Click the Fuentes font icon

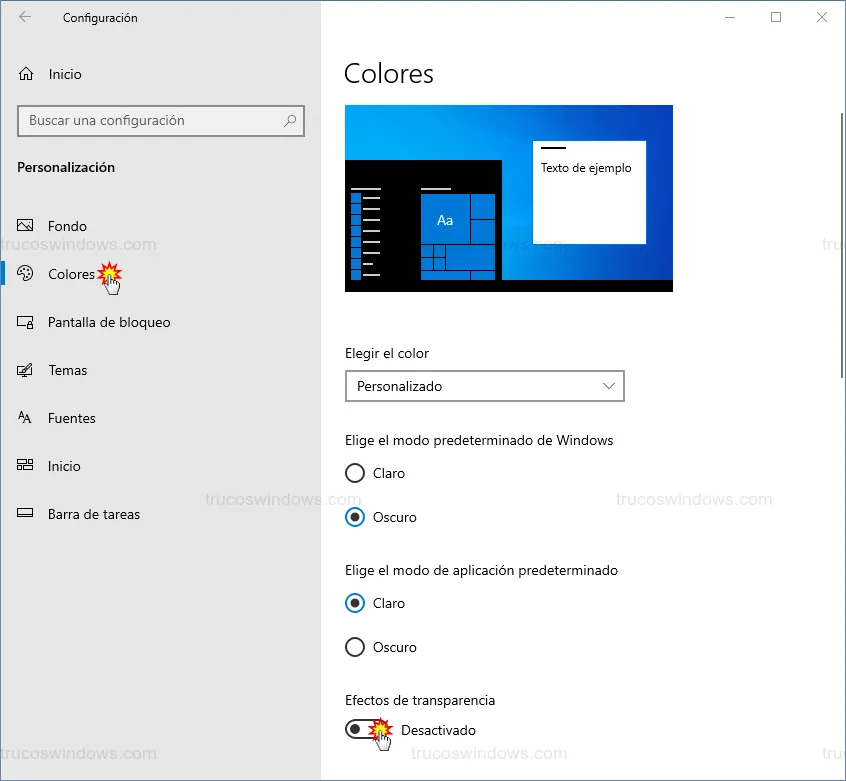point(26,418)
